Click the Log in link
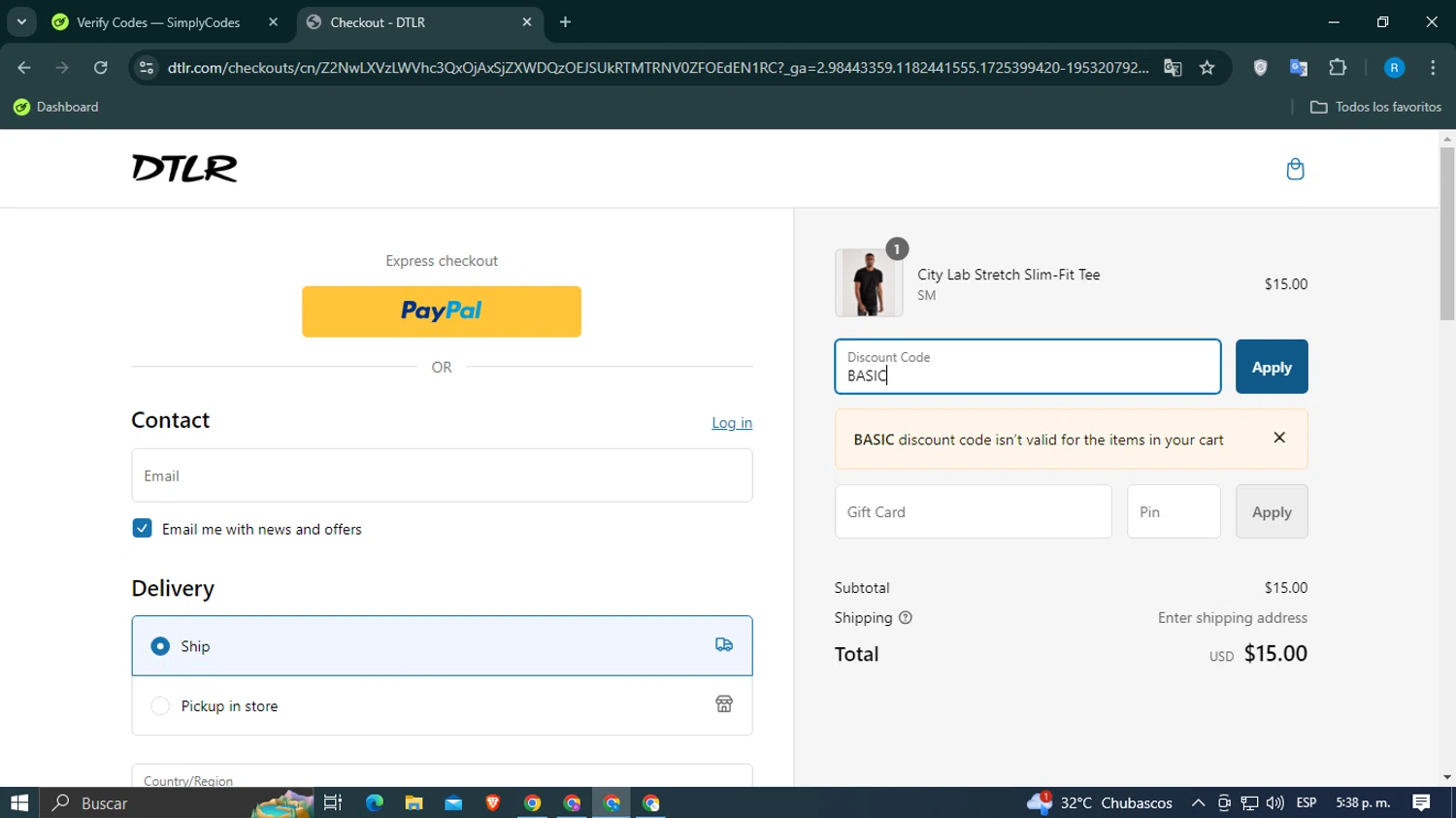 (x=732, y=423)
